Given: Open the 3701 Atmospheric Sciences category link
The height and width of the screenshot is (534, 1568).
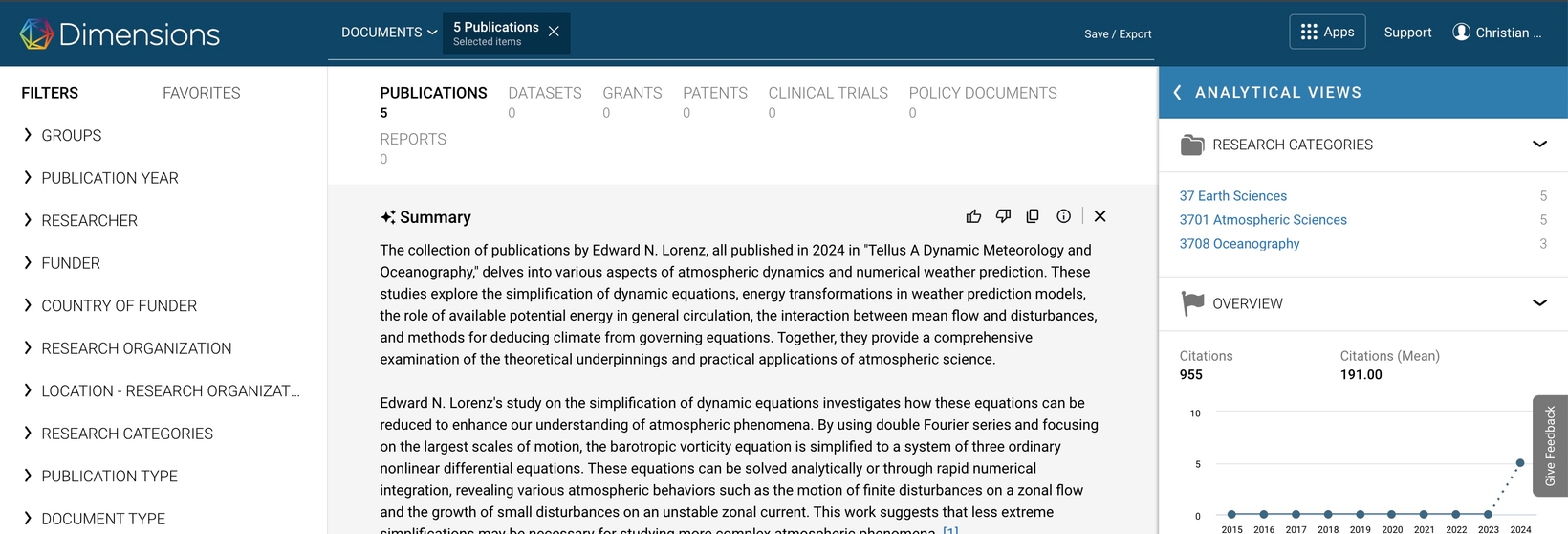Looking at the screenshot, I should (x=1263, y=220).
